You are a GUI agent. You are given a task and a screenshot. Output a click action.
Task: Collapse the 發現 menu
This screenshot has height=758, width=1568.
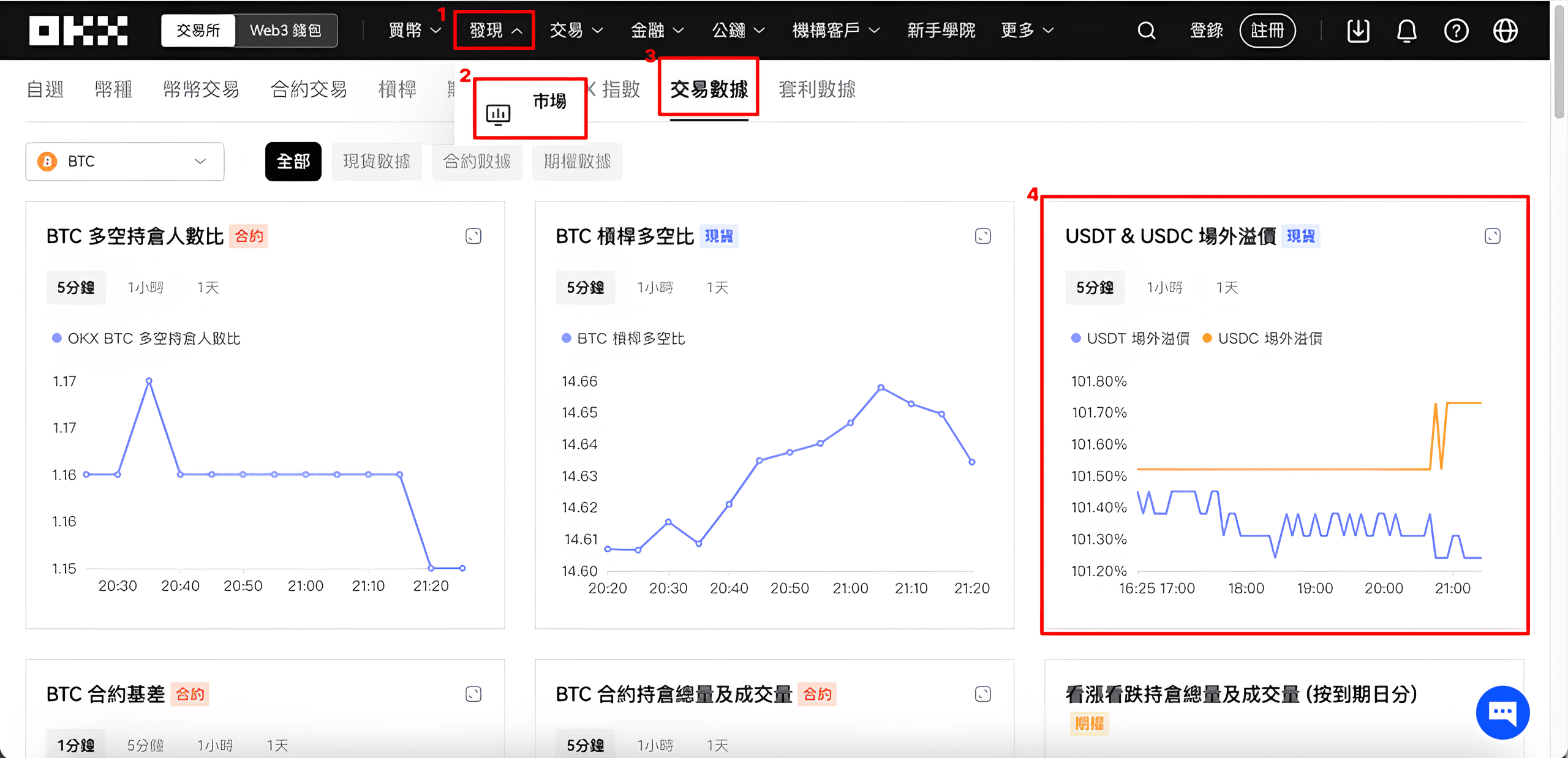pyautogui.click(x=495, y=31)
